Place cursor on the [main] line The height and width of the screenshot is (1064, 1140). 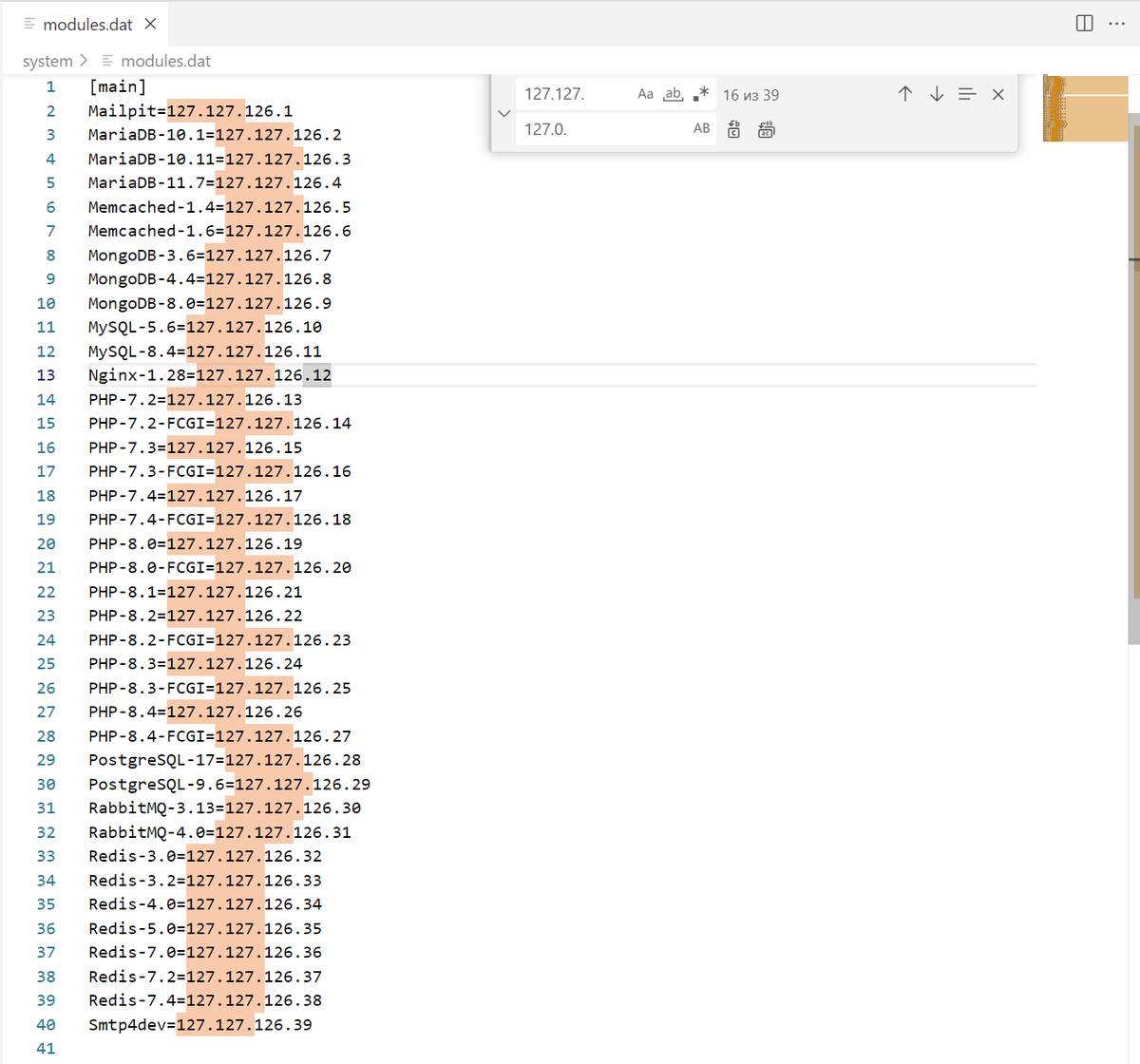click(118, 86)
